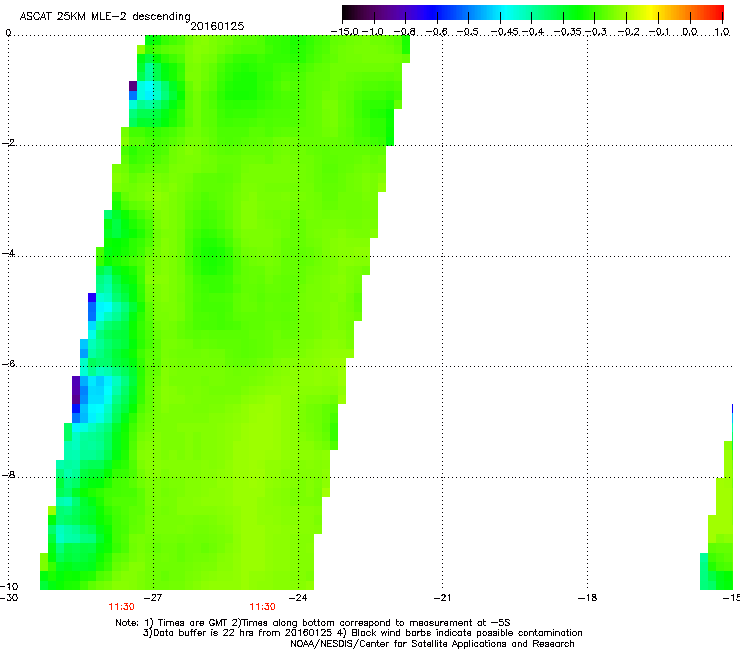740x650 pixels.
Task: Click the red 11:30 time left of -27
Action: (x=121, y=607)
